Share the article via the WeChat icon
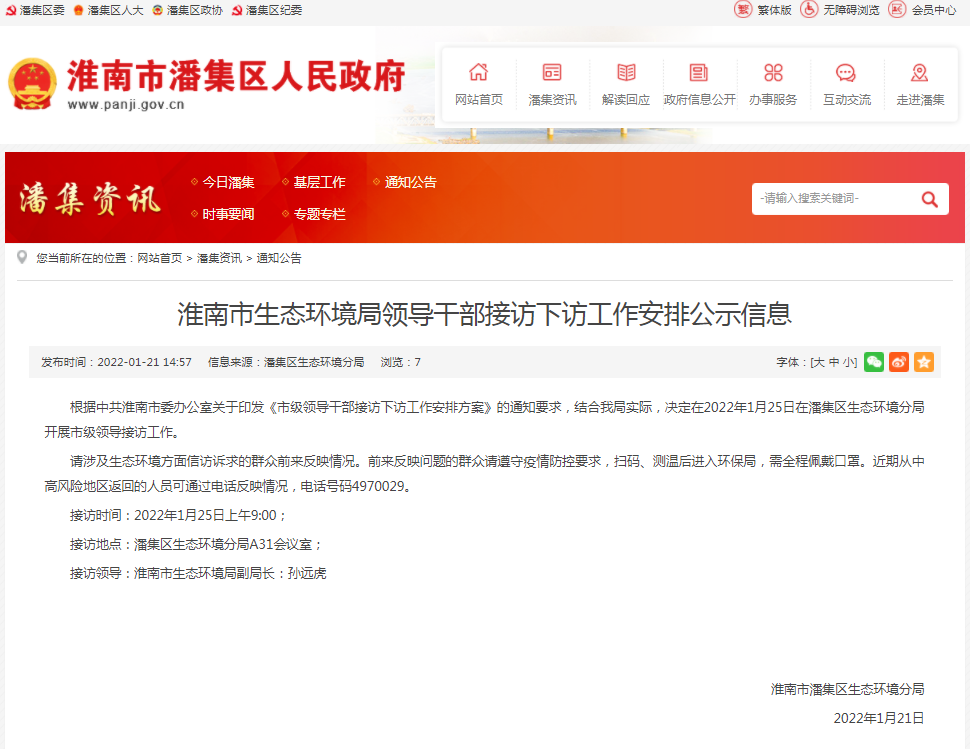Image resolution: width=970 pixels, height=749 pixels. 873,361
